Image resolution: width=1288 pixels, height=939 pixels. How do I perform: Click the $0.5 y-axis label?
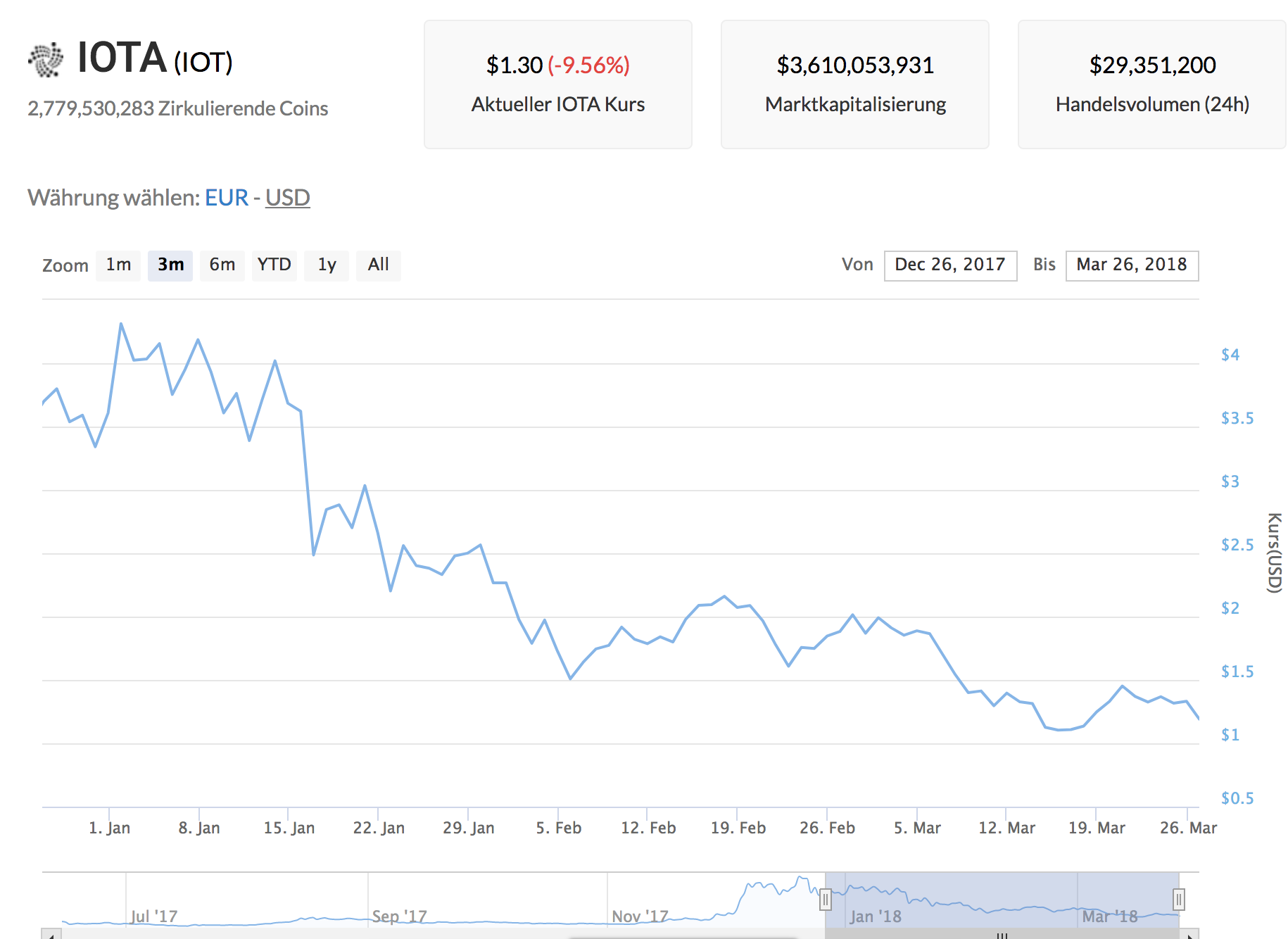tap(1237, 798)
